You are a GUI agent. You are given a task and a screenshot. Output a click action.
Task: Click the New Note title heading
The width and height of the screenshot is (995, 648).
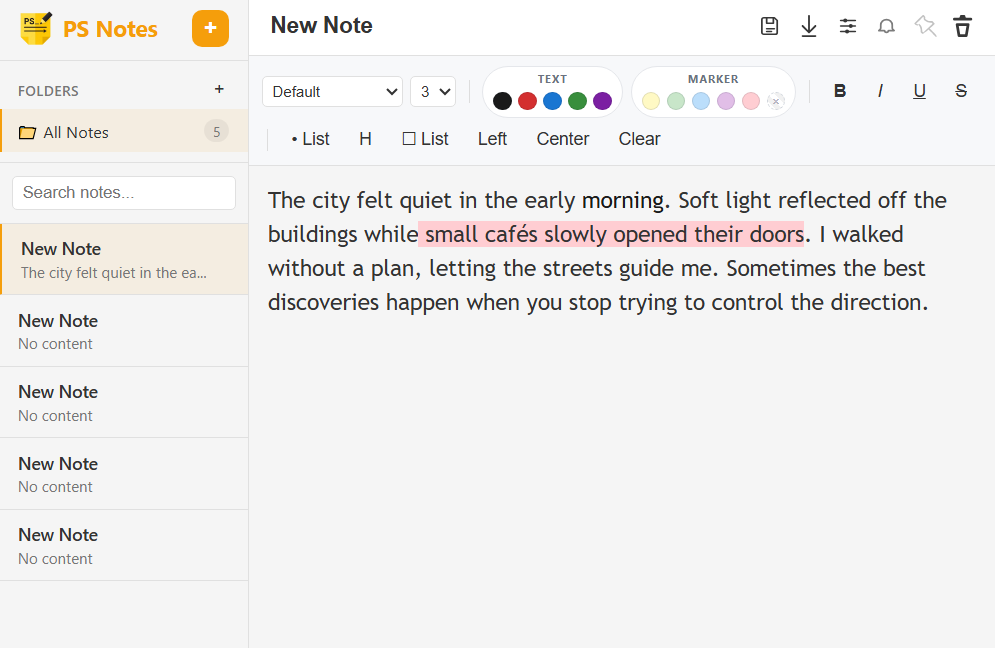click(321, 25)
